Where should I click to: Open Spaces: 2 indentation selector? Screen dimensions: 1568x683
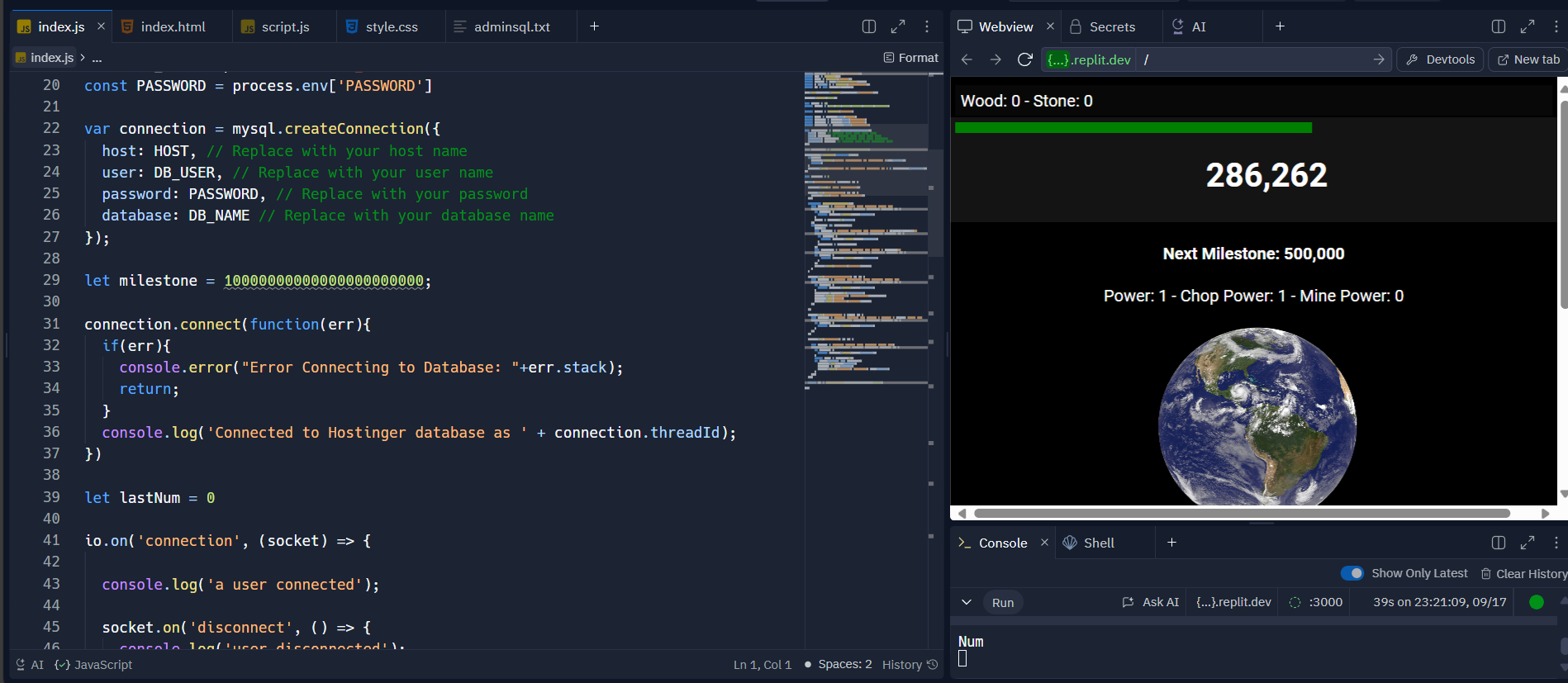844,665
